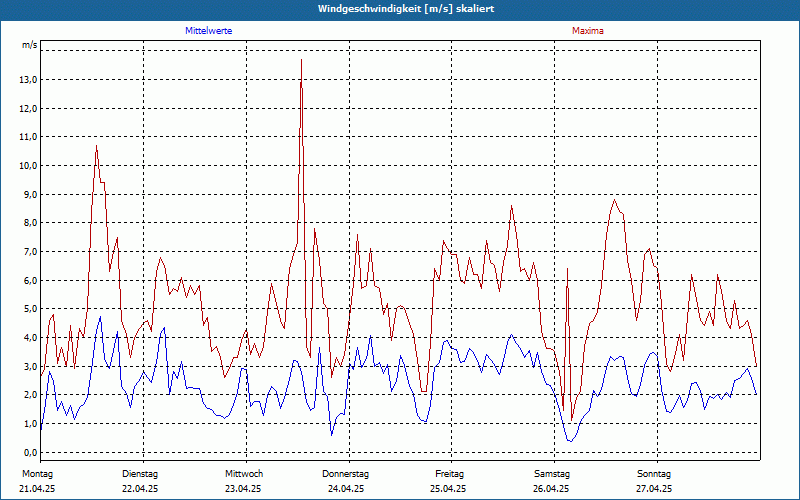Viewport: 800px width, 500px height.
Task: Click the 'Donnerstag' day label
Action: tap(345, 474)
